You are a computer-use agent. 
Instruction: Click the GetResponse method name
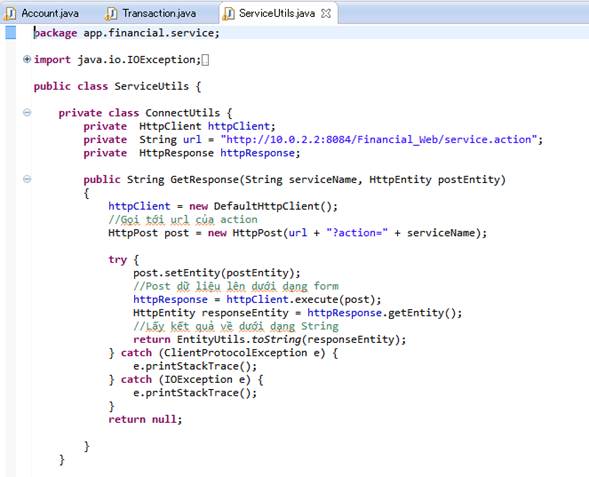204,180
